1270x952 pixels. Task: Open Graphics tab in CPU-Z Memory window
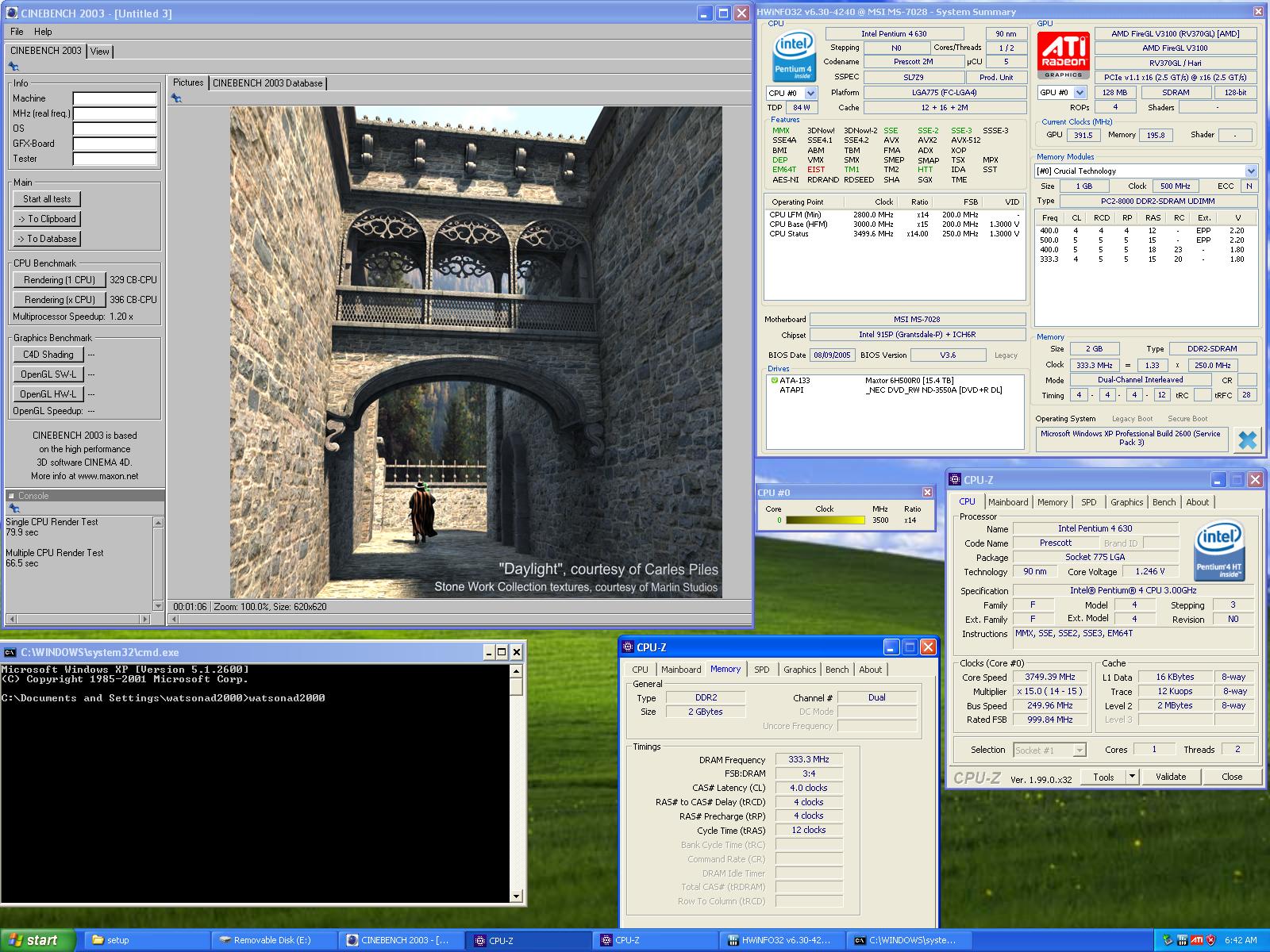click(799, 670)
